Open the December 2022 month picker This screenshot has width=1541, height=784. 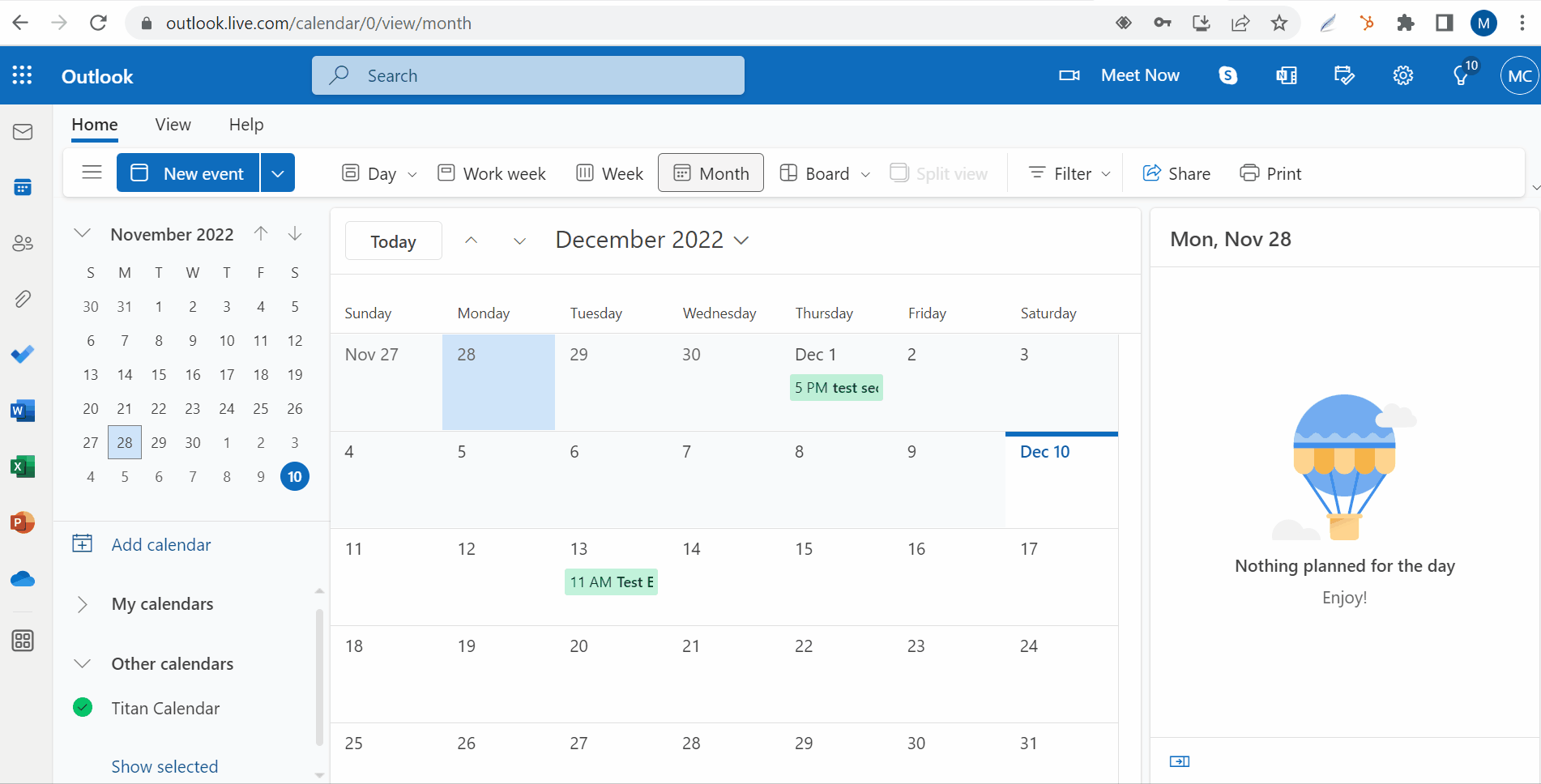tap(651, 241)
